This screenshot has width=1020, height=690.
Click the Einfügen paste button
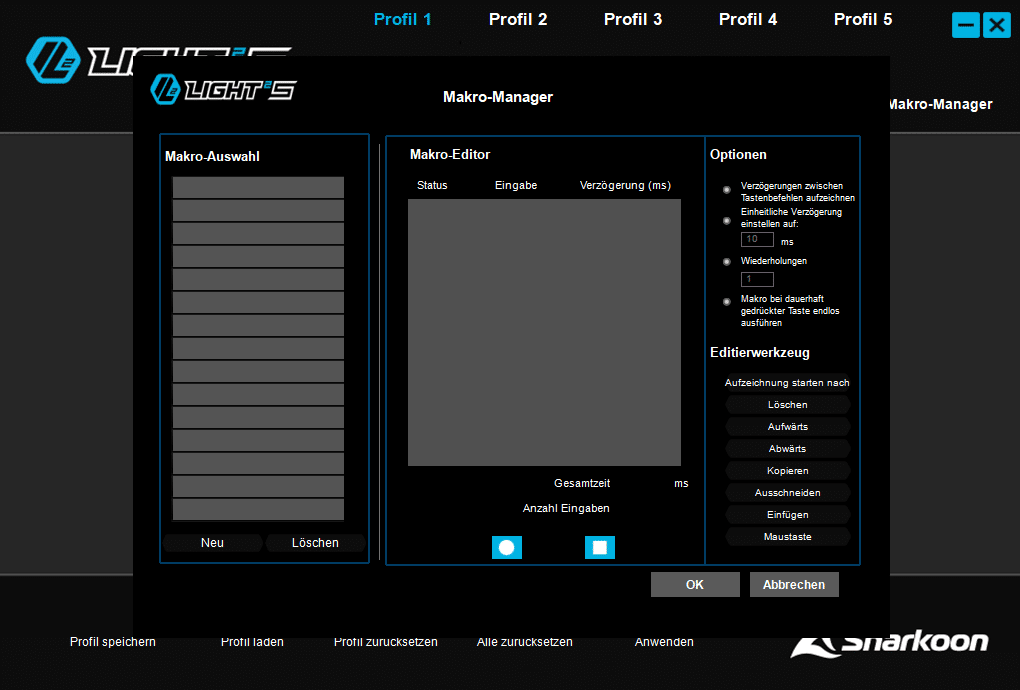point(788,515)
